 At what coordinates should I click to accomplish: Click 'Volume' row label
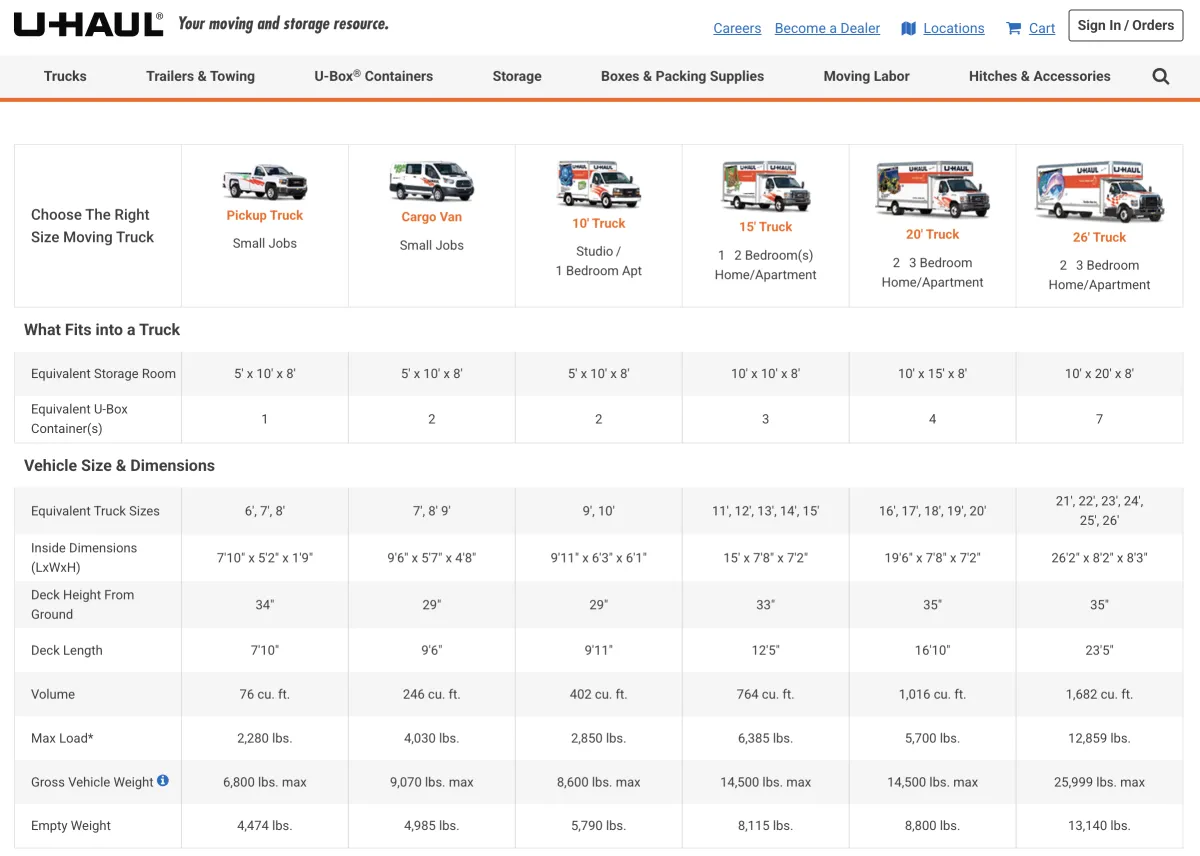click(x=53, y=694)
